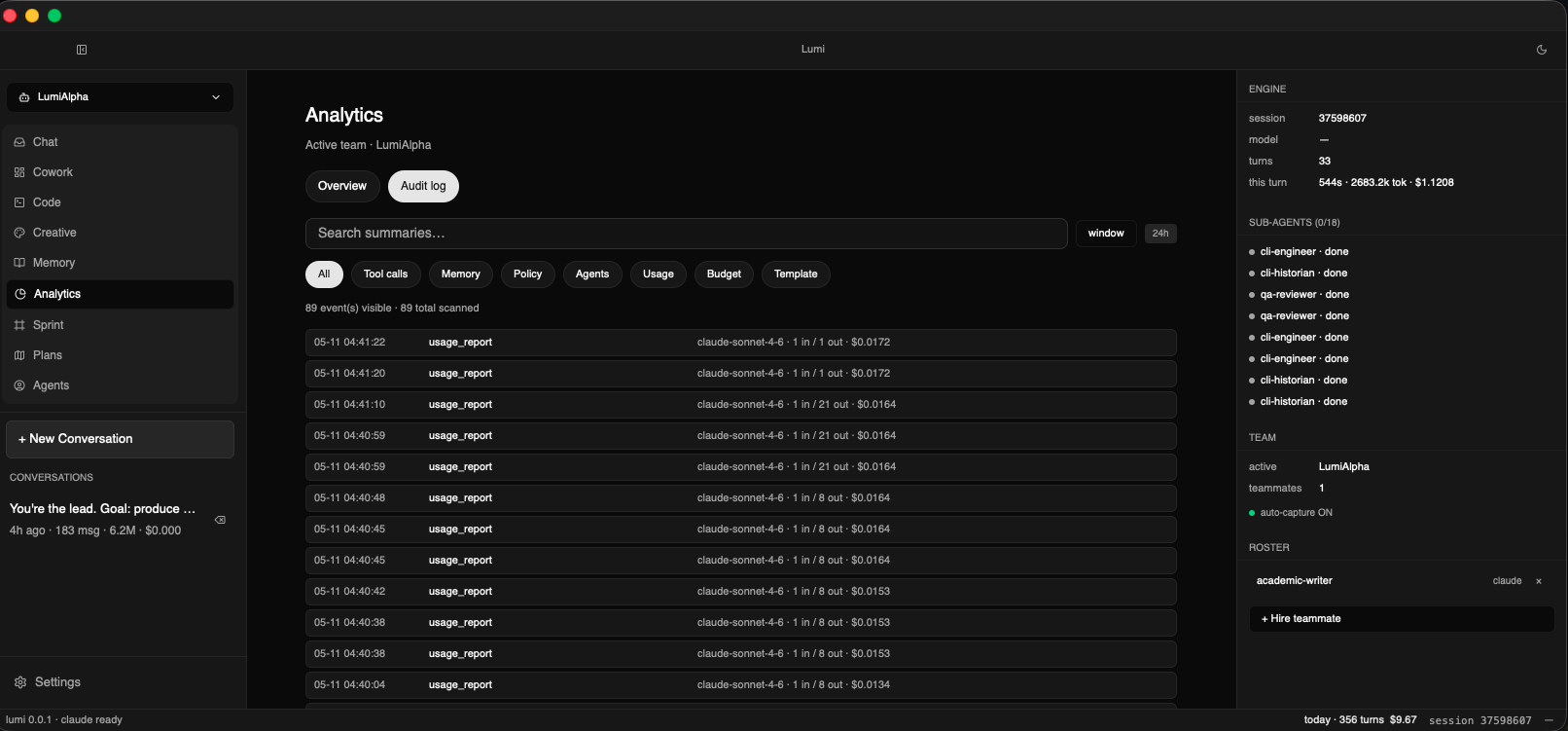The image size is (1568, 731).
Task: Click the Chat icon in the sidebar
Action: [19, 142]
